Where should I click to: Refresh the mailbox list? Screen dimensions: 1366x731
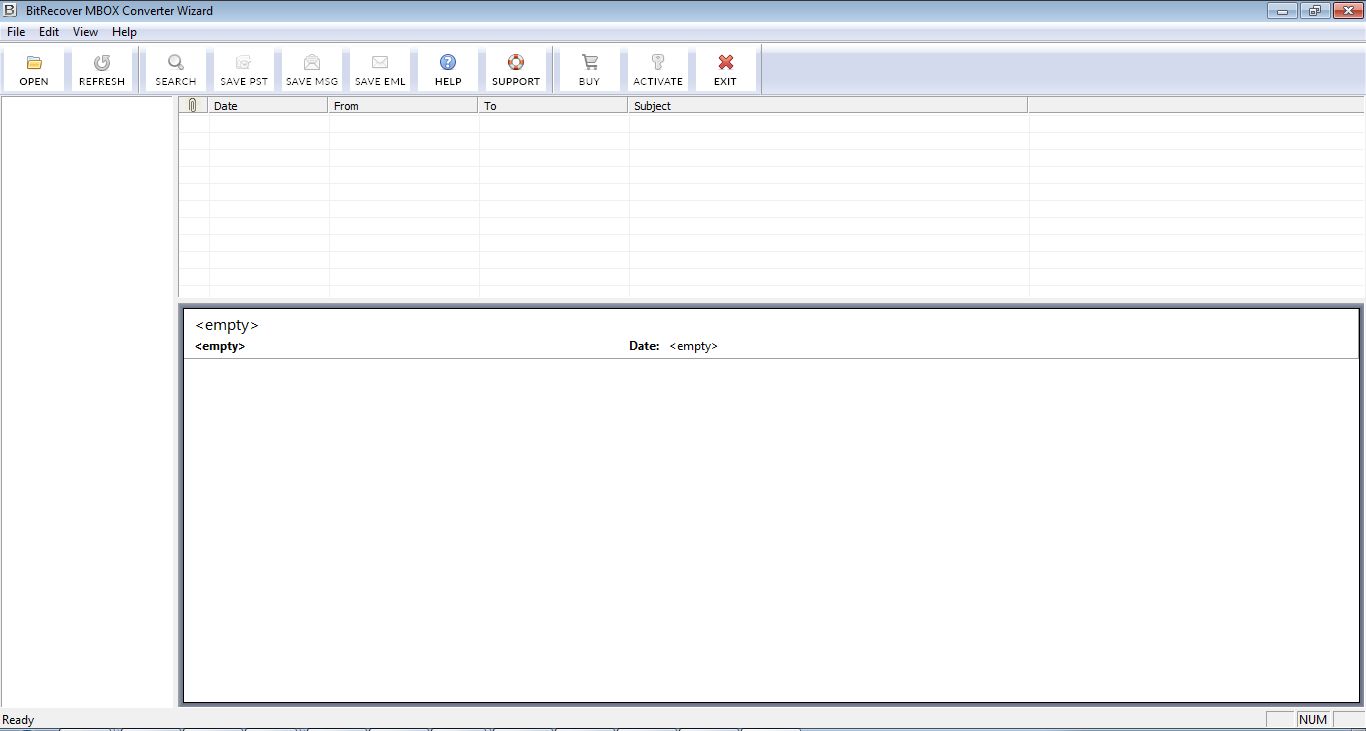102,70
